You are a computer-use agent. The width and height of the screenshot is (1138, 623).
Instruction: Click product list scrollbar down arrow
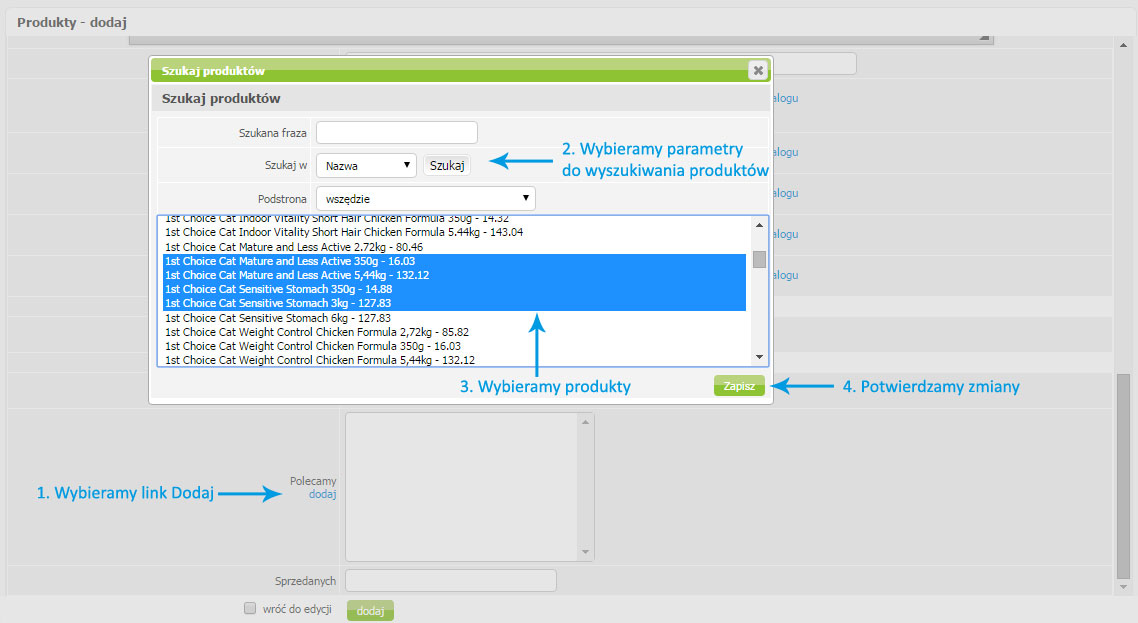tap(759, 357)
